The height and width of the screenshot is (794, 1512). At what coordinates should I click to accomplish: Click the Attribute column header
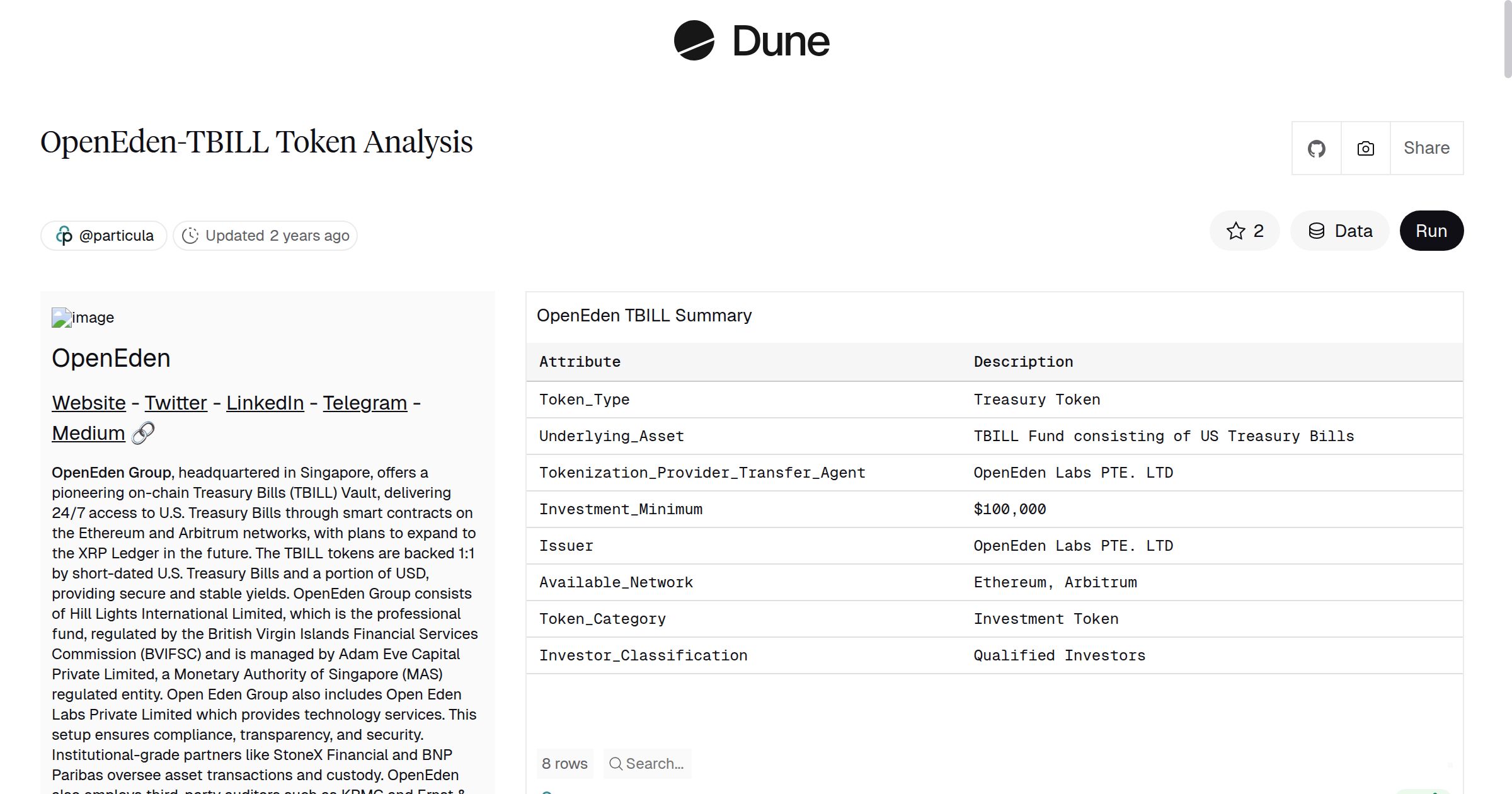coord(579,361)
